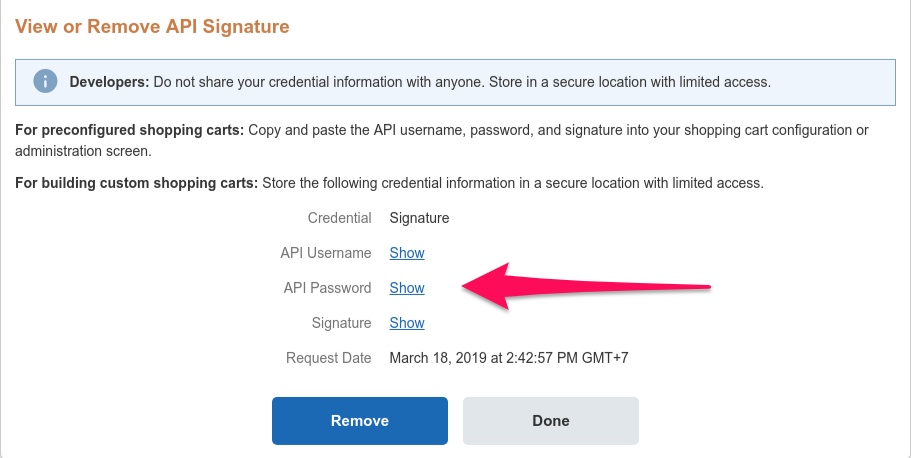Click the 'View or Remove API Signature' heading

pos(152,27)
